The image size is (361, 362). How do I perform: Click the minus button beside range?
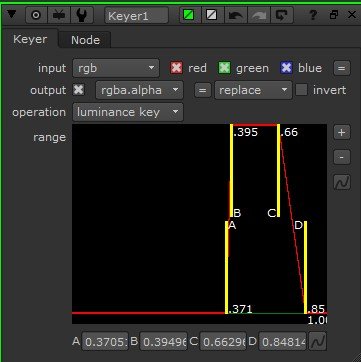coord(342,157)
